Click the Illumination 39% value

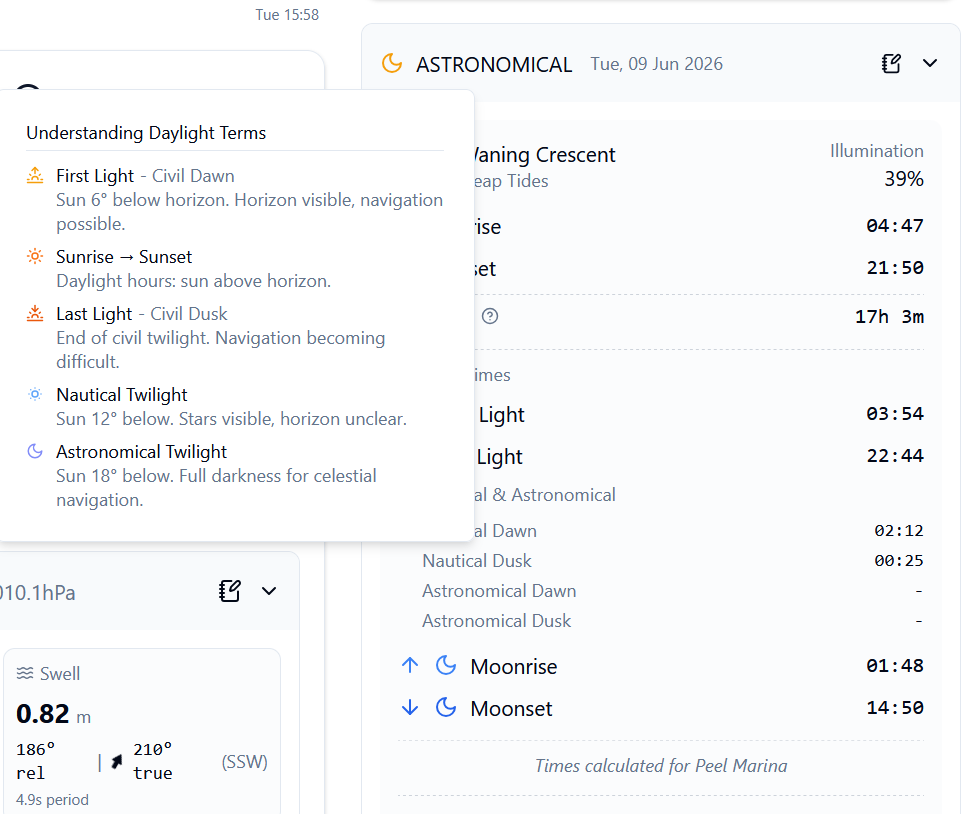click(x=903, y=179)
